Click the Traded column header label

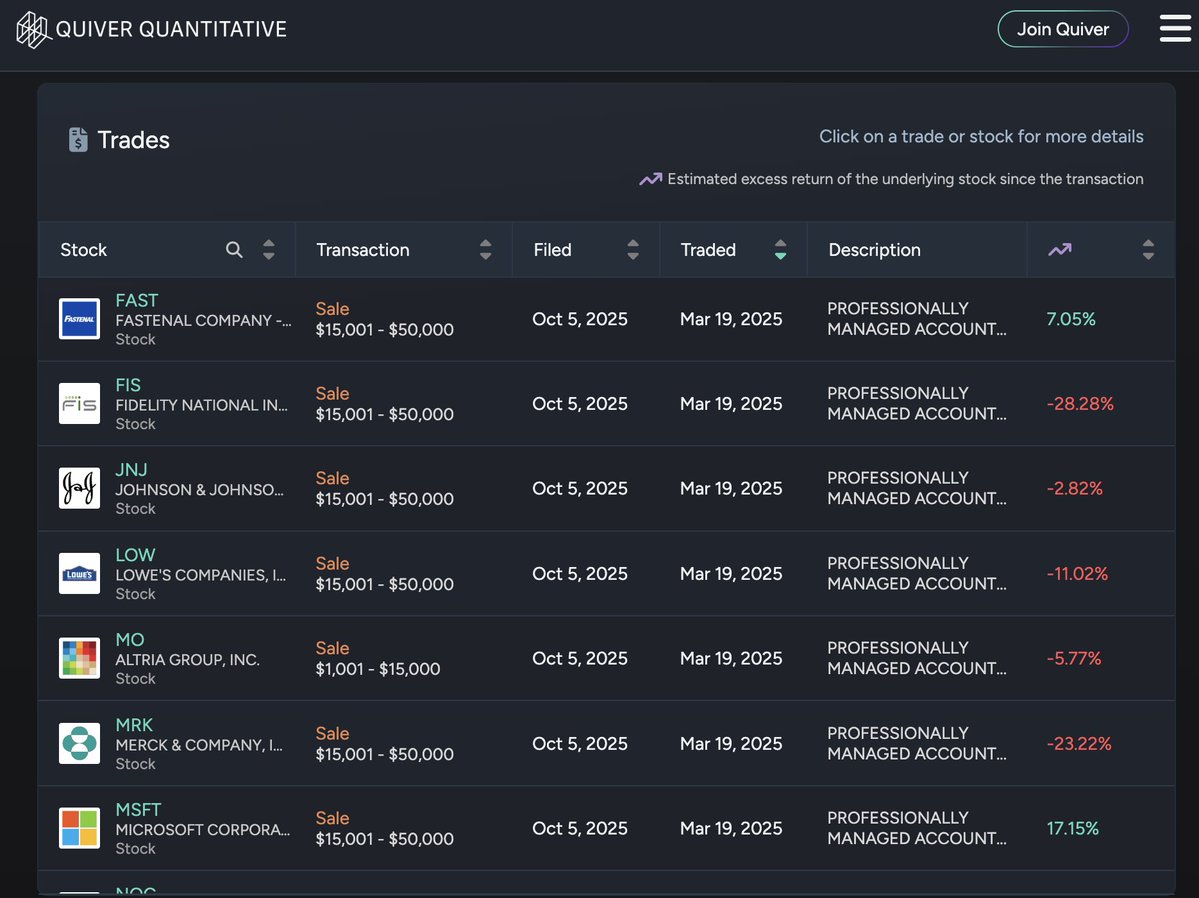tap(708, 250)
